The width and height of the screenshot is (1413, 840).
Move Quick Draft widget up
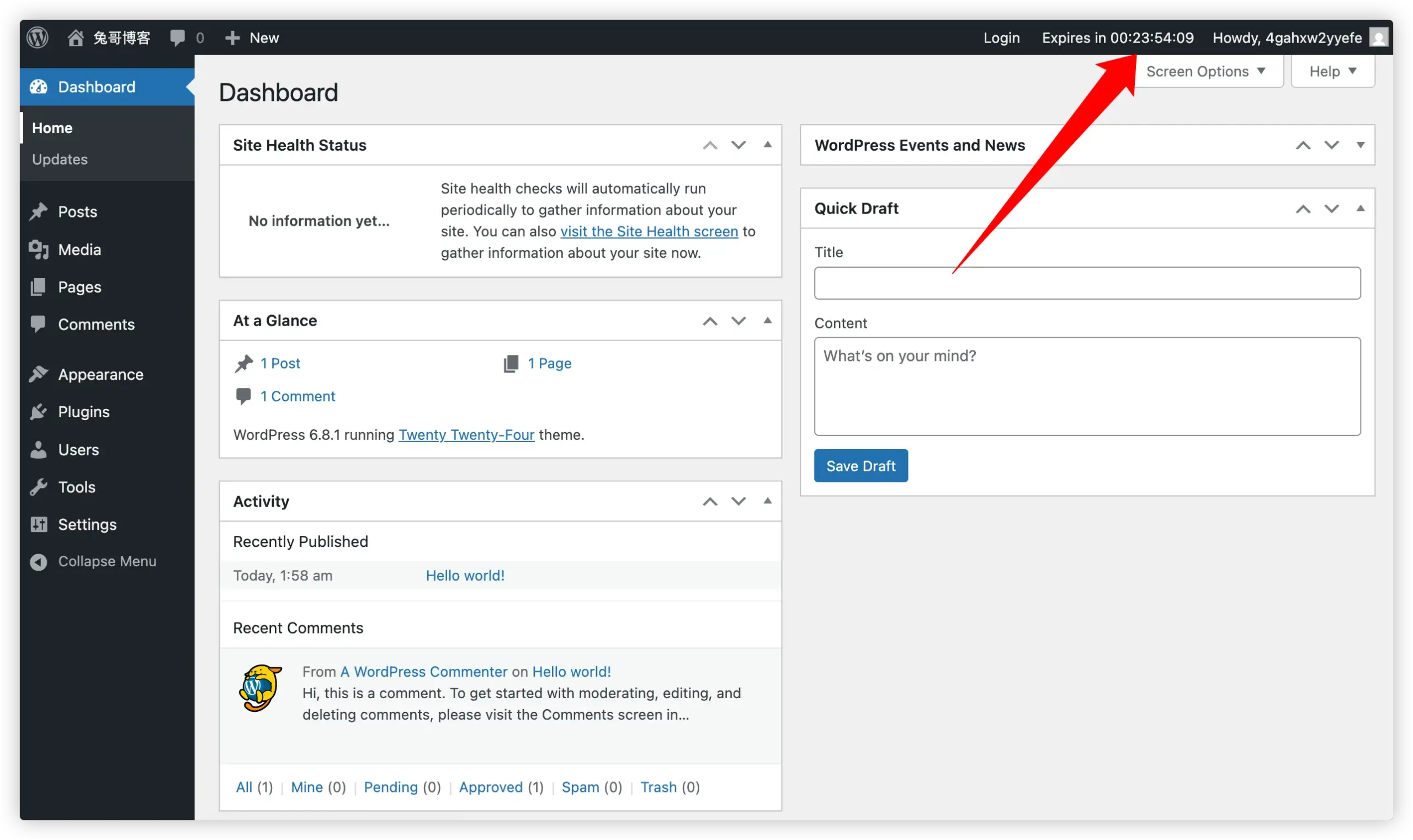[x=1303, y=209]
